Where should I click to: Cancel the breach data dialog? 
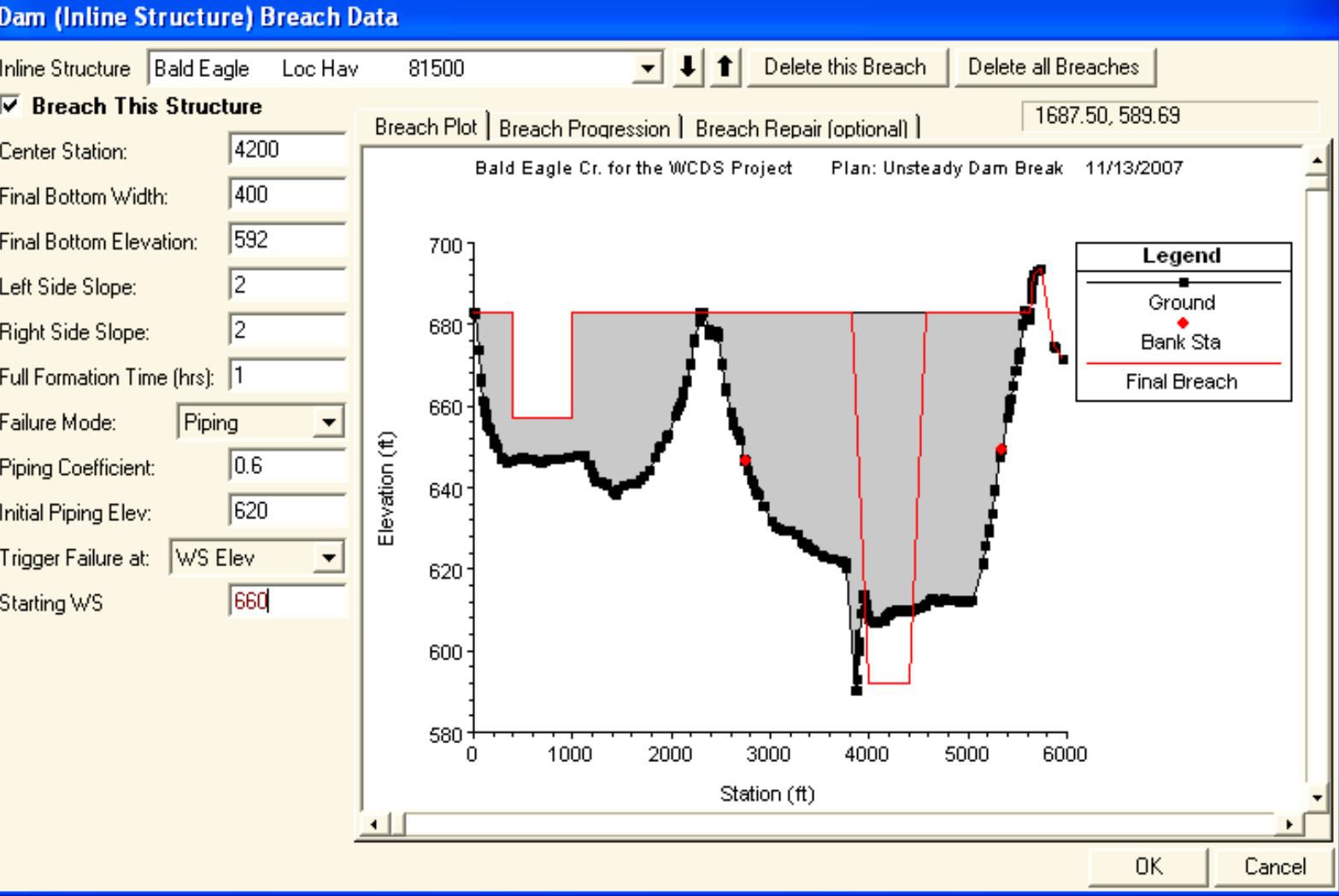pyautogui.click(x=1274, y=866)
